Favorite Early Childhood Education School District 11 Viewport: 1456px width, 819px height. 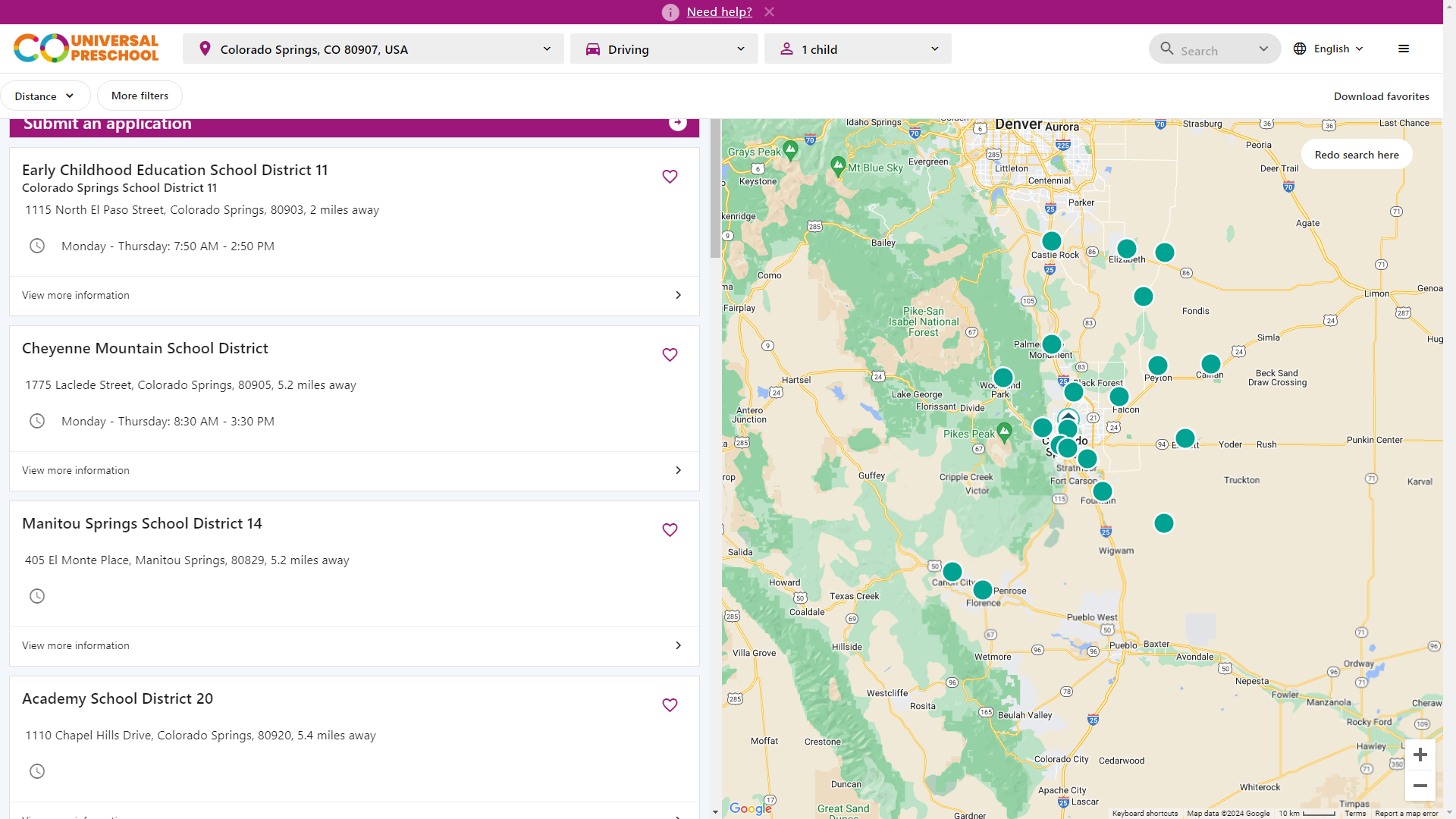point(670,177)
